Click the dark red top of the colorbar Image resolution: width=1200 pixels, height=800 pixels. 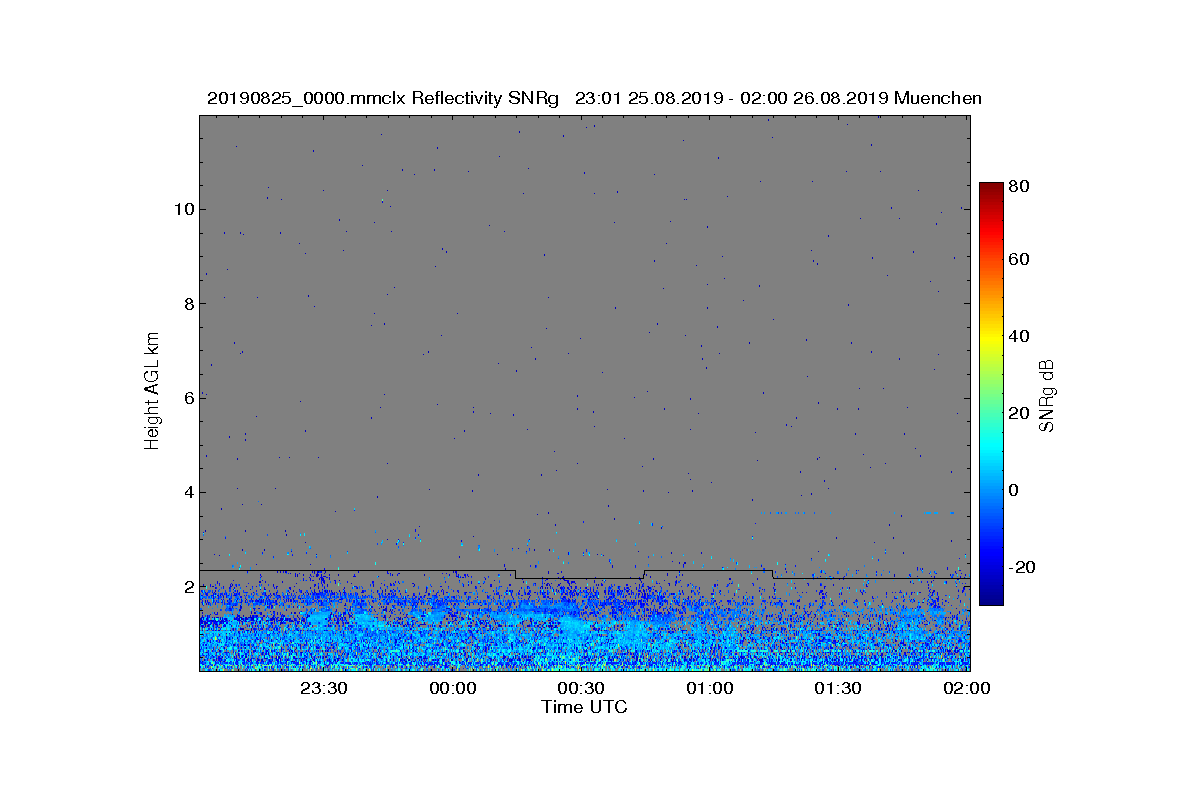(991, 188)
